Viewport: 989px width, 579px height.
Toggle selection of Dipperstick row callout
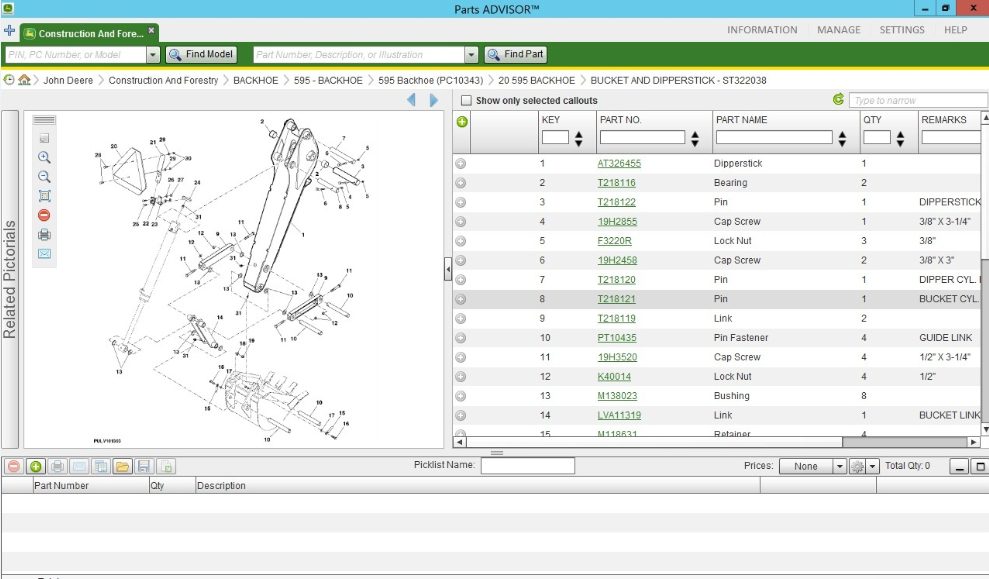(460, 163)
